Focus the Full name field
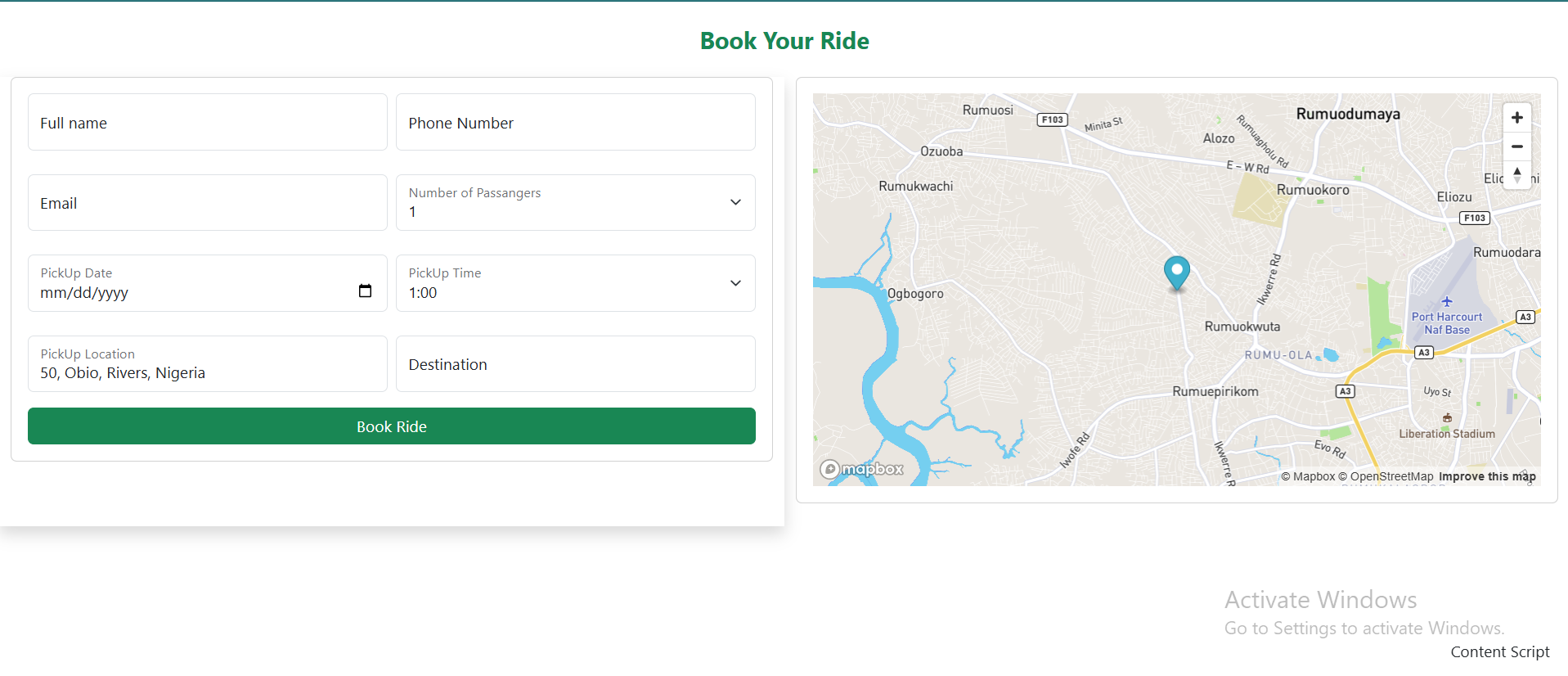This screenshot has width=1568, height=676. 208,123
